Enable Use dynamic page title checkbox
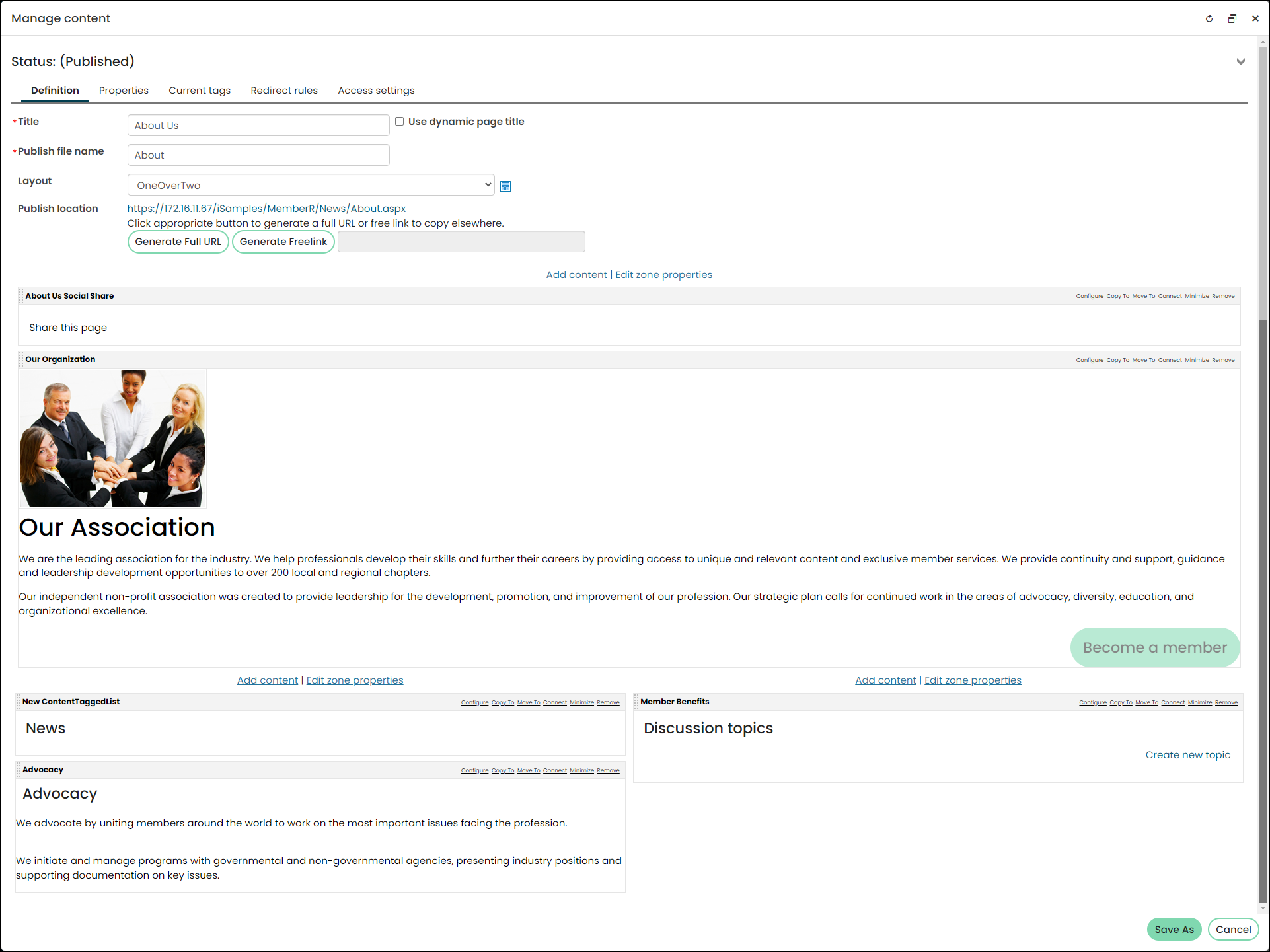Viewport: 1270px width, 952px height. pos(400,122)
